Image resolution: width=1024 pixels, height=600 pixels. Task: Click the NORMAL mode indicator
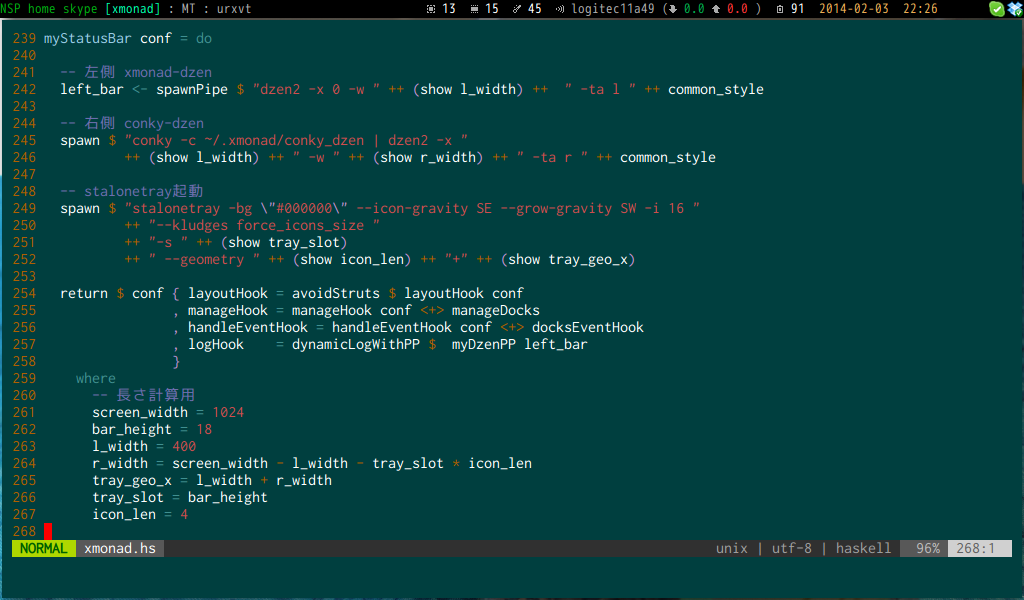[41, 548]
